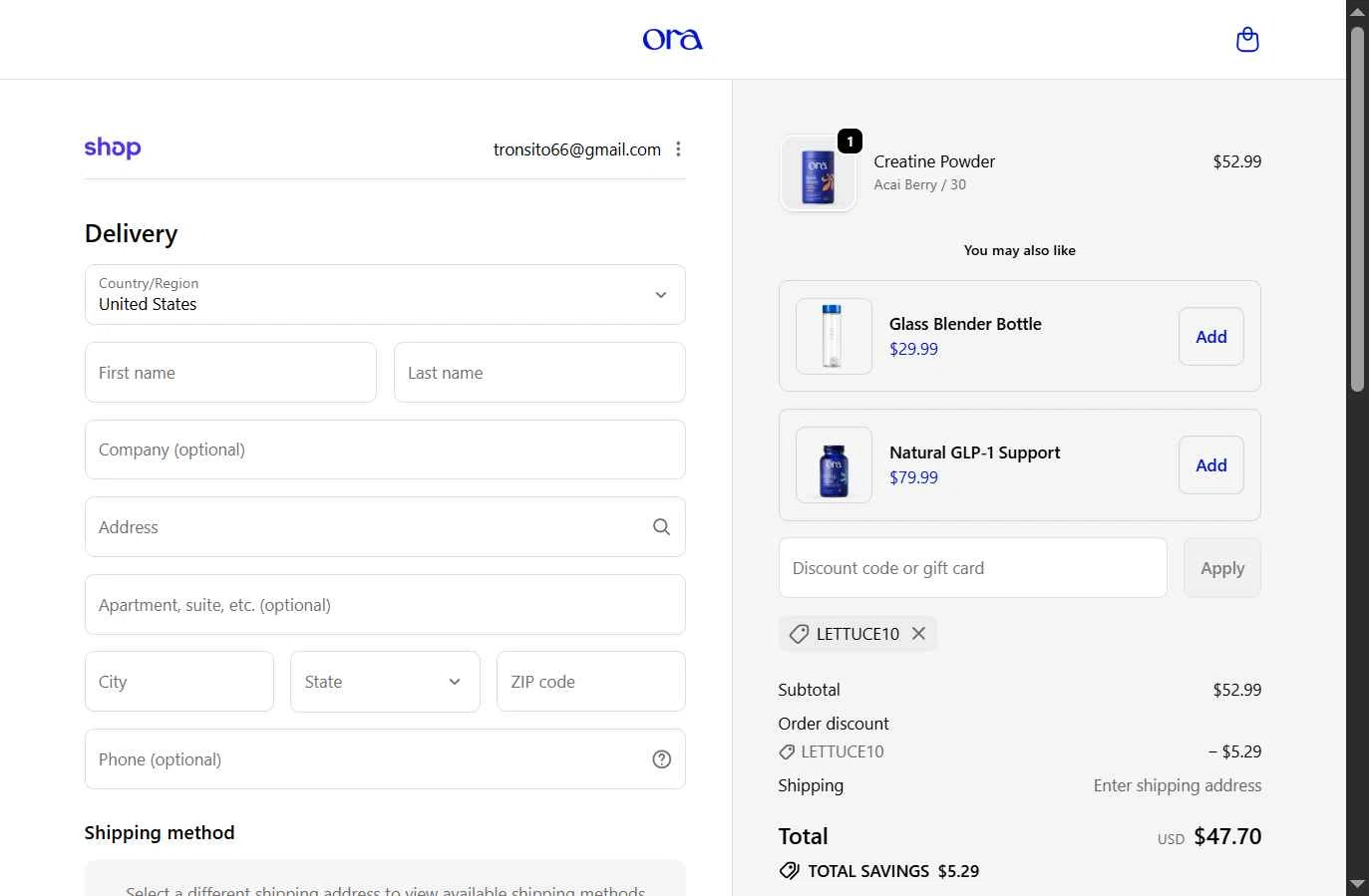Open the Country/Region dropdown

[385, 294]
